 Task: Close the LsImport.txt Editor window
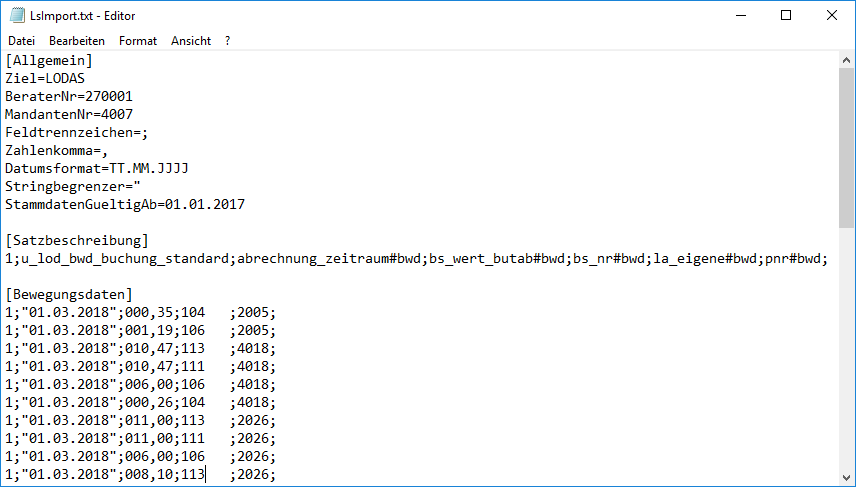coord(832,16)
